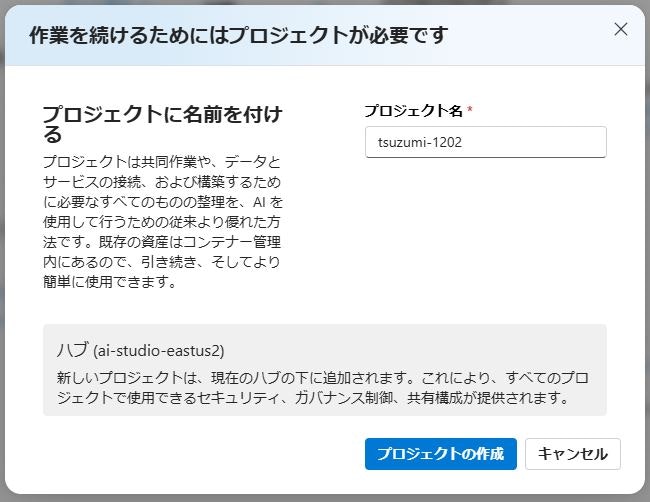650x502 pixels.
Task: Close the project required dialog
Action: (x=621, y=29)
